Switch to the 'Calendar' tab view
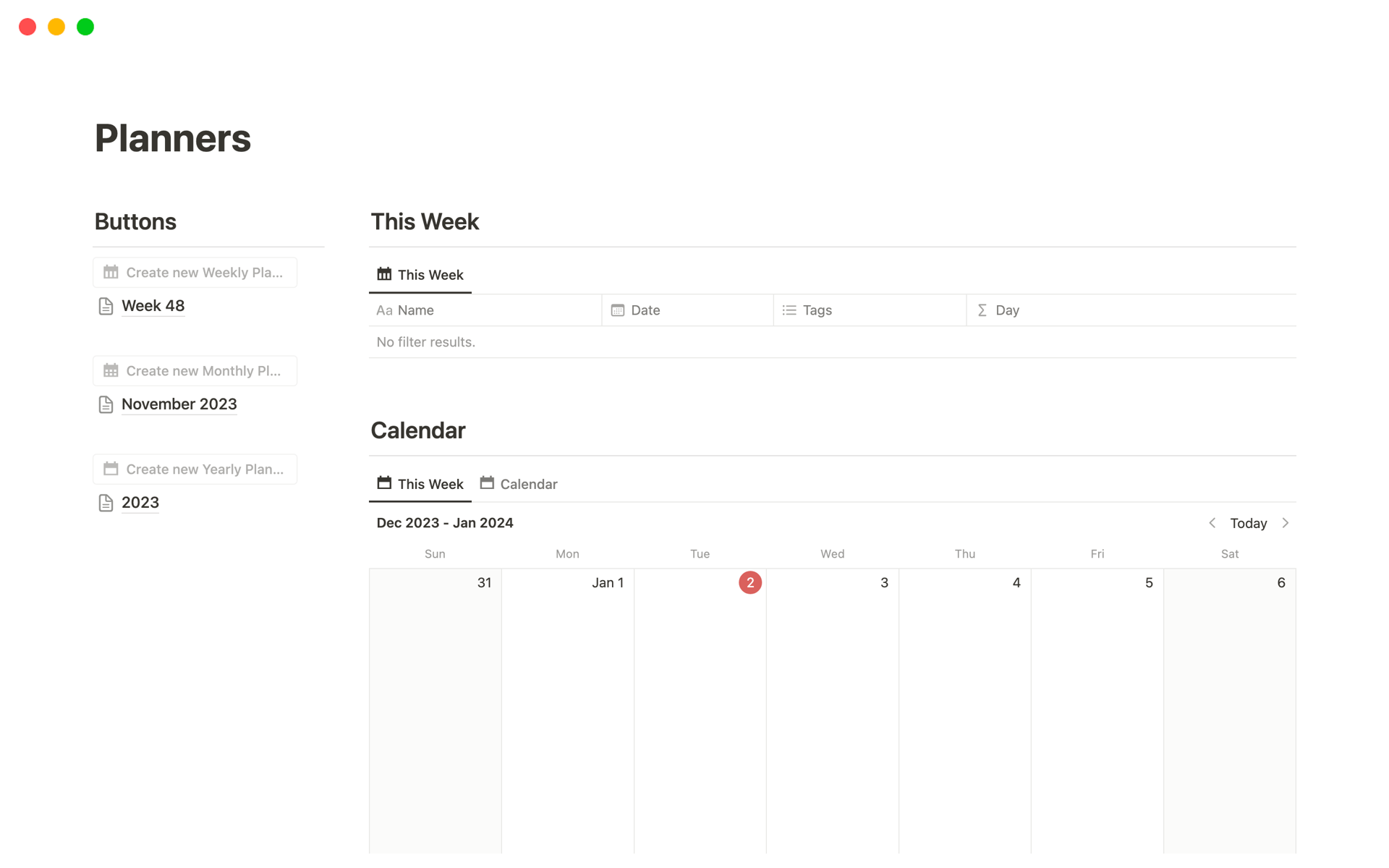The height and width of the screenshot is (868, 1389). point(529,484)
